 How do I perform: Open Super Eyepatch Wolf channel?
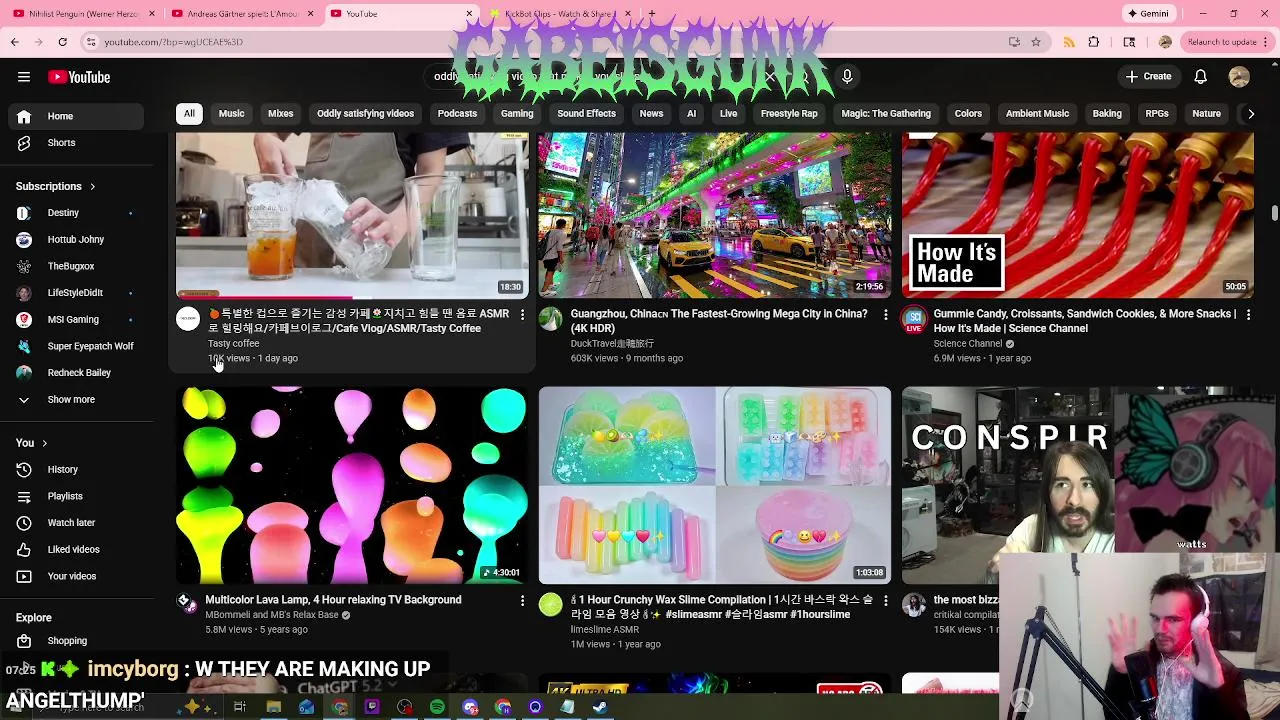(76, 346)
